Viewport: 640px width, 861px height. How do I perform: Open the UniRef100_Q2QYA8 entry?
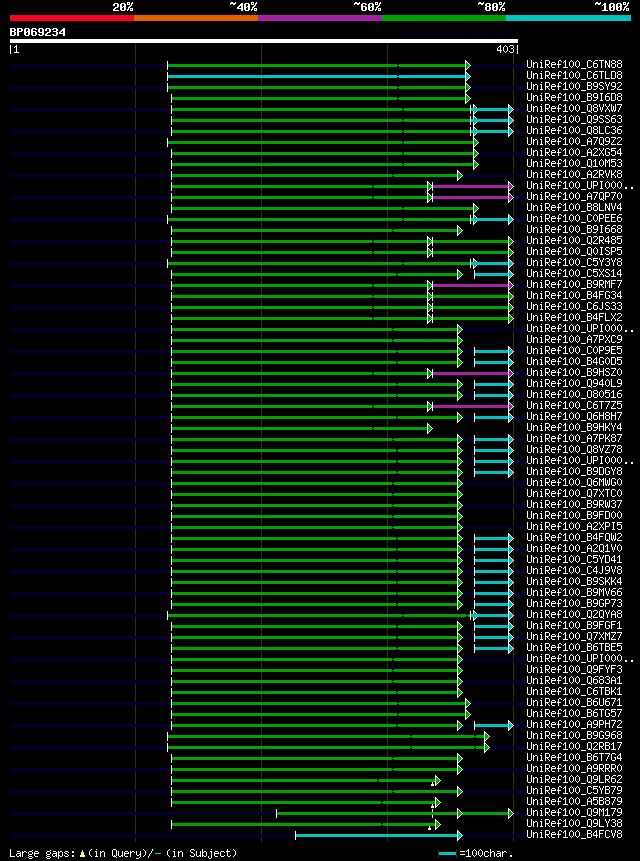tap(574, 614)
